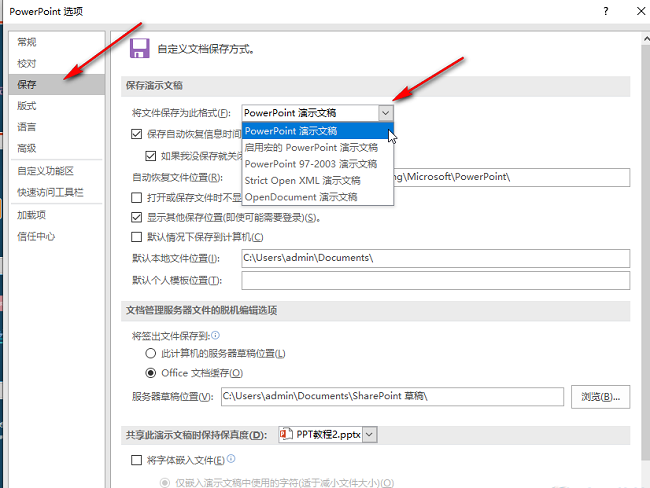Collapse the save format dropdown arrow
Image resolution: width=650 pixels, height=488 pixels.
(386, 113)
